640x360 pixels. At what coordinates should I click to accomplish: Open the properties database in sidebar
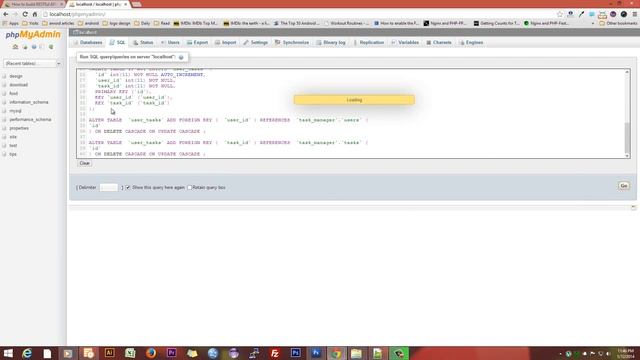pos(19,128)
